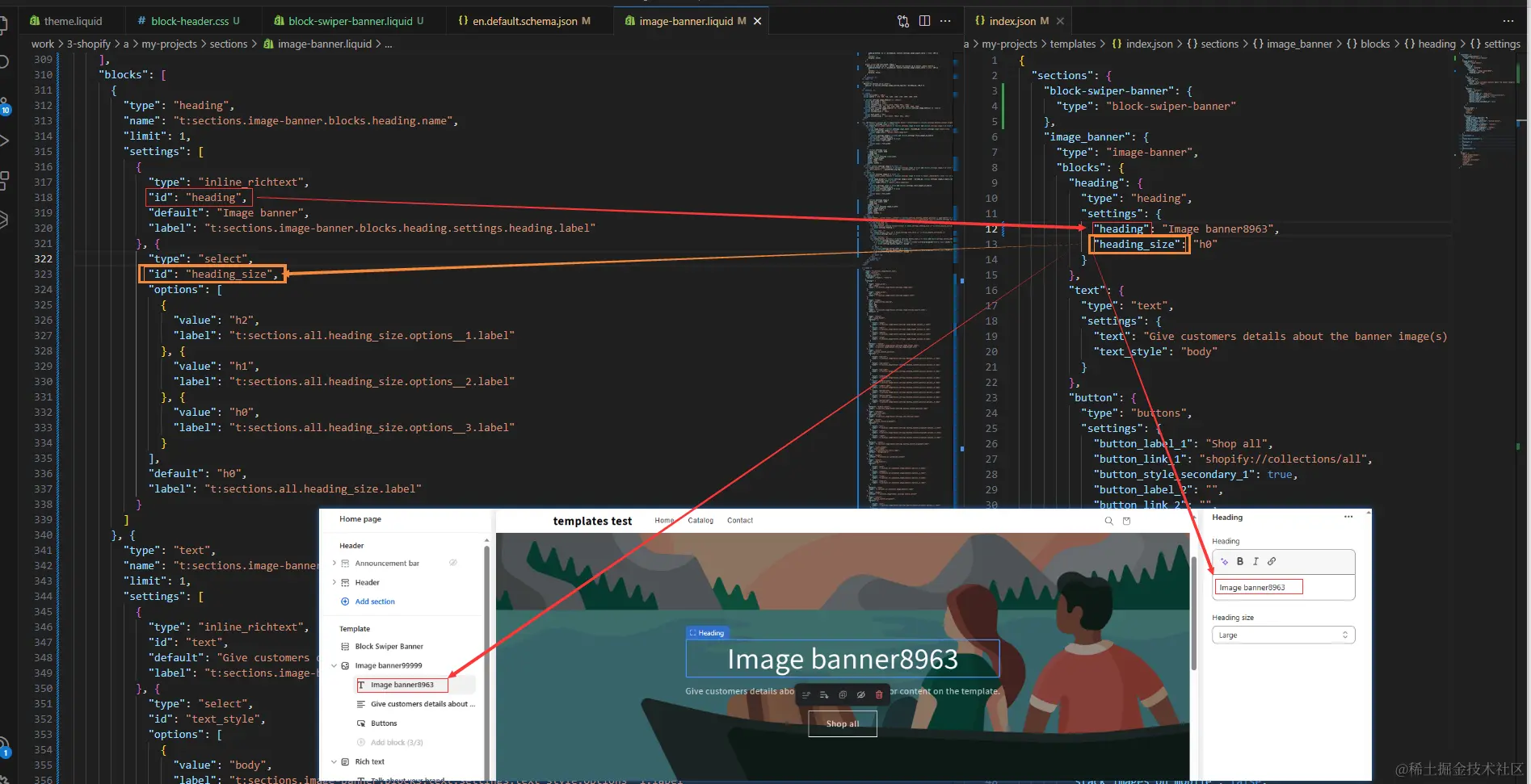Move block up via floating toolbar
Viewport: 1531px width, 784px height.
coord(806,694)
